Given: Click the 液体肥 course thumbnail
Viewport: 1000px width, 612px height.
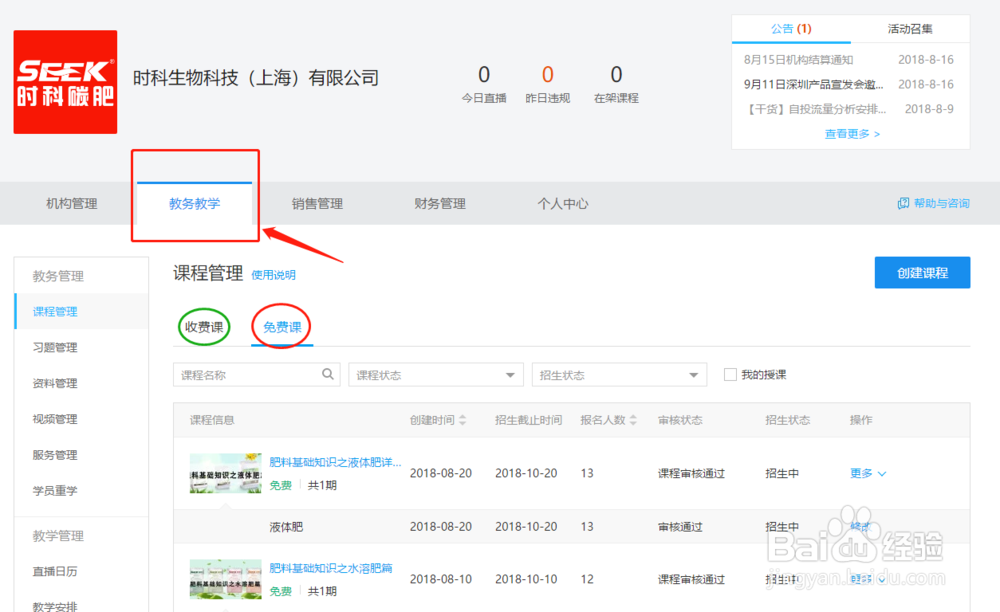Looking at the screenshot, I should [x=225, y=473].
